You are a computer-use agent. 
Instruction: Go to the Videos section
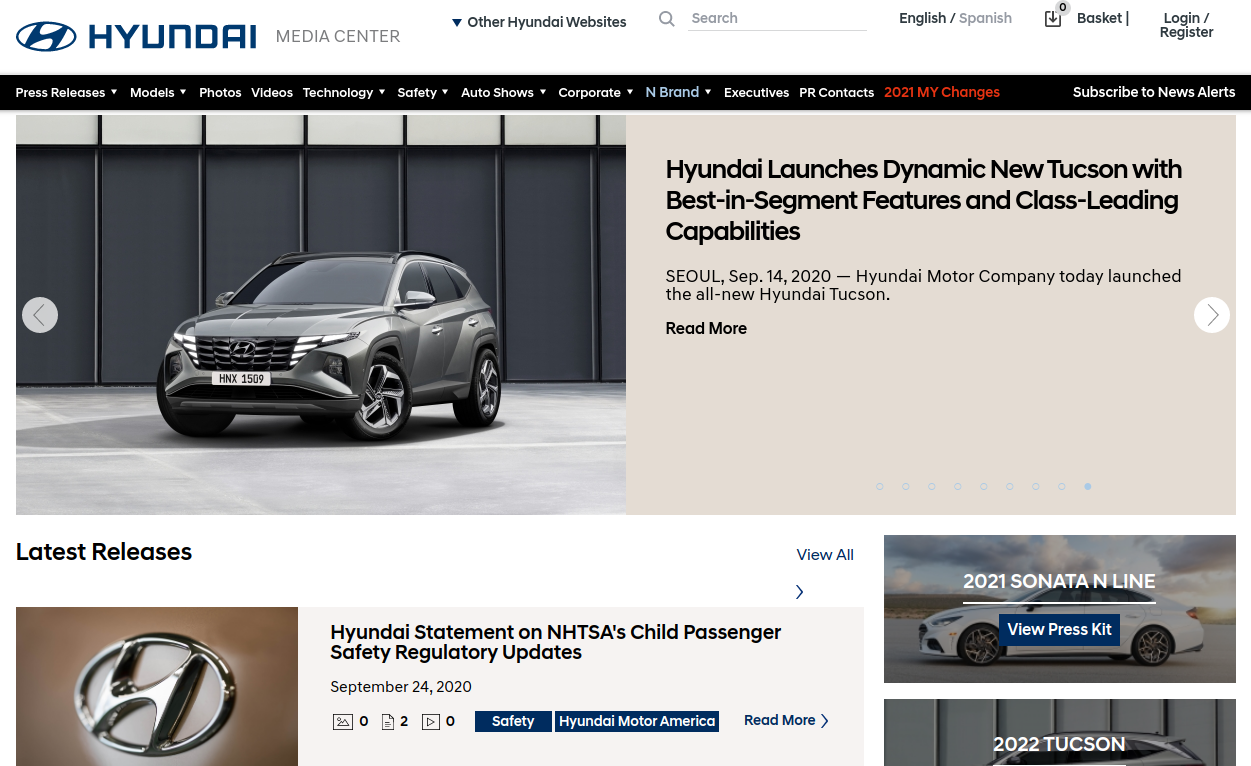click(272, 93)
